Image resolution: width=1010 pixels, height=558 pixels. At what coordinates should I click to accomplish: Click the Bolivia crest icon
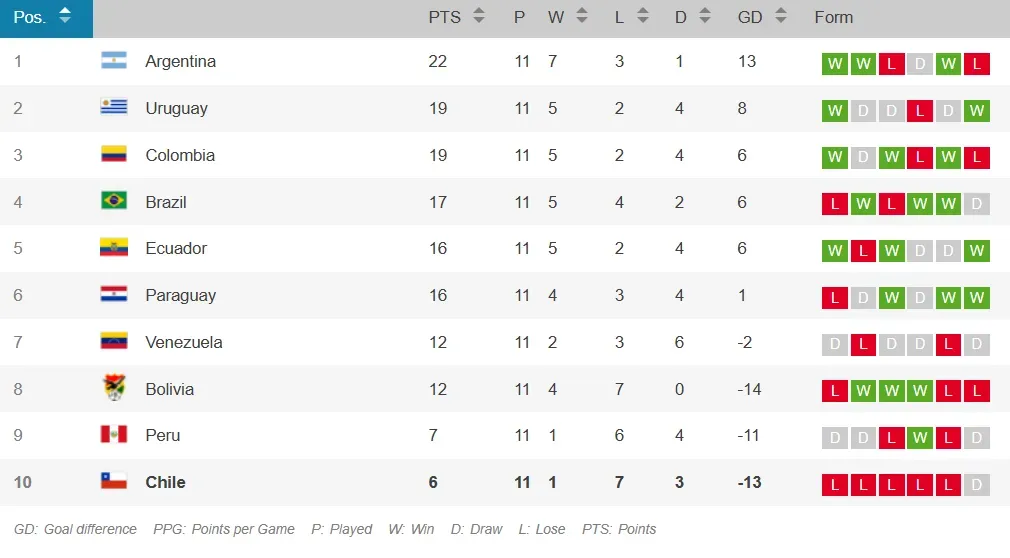[114, 388]
